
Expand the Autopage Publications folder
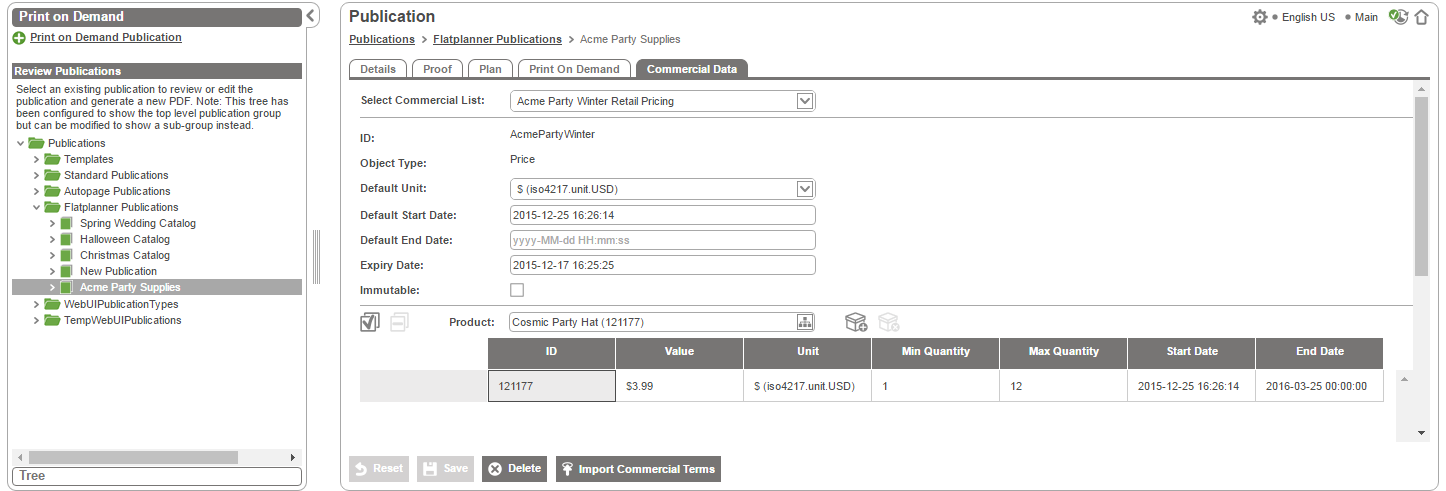tap(36, 191)
